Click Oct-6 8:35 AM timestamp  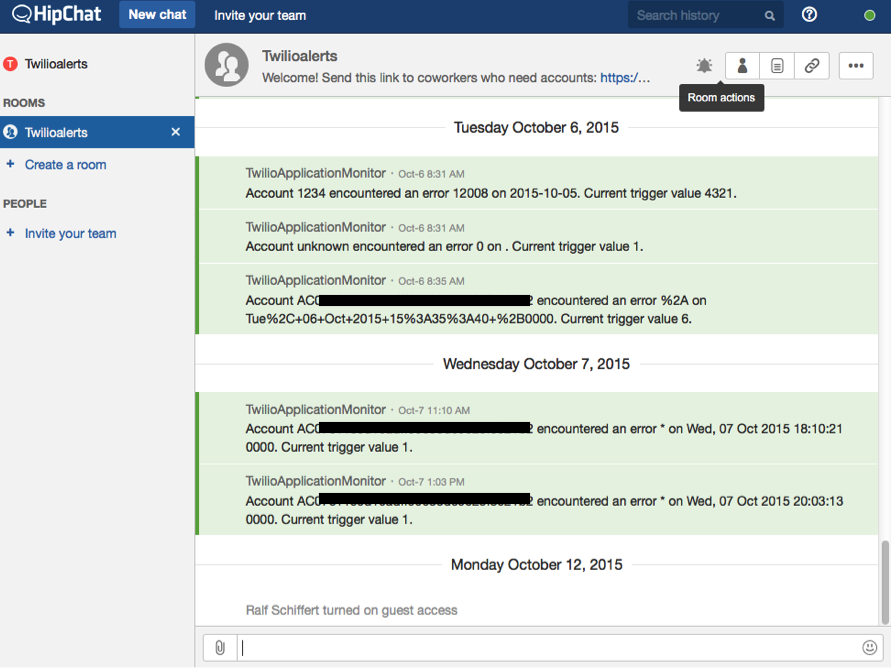[431, 281]
